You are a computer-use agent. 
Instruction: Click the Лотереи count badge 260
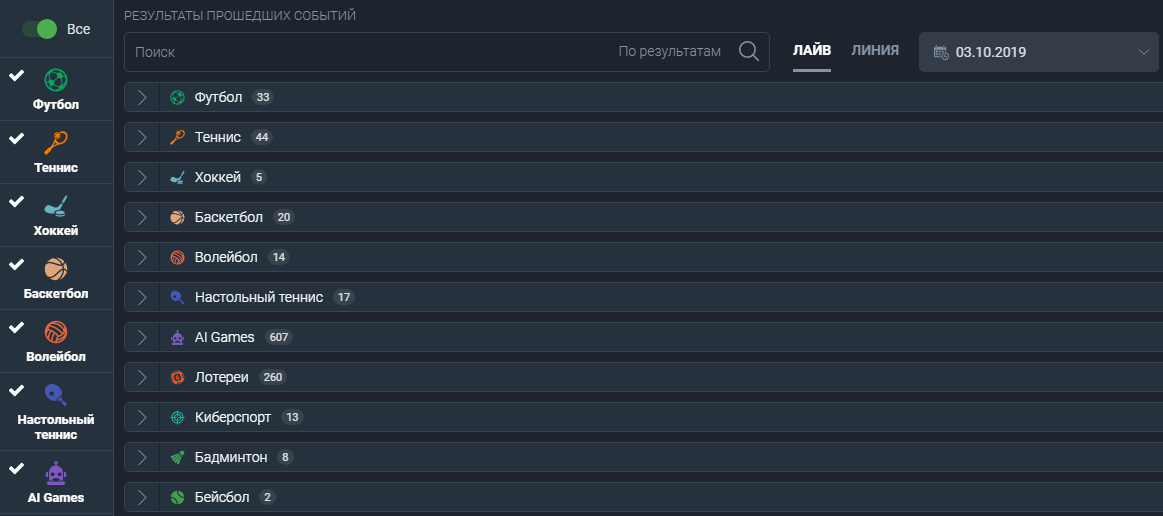pyautogui.click(x=273, y=377)
